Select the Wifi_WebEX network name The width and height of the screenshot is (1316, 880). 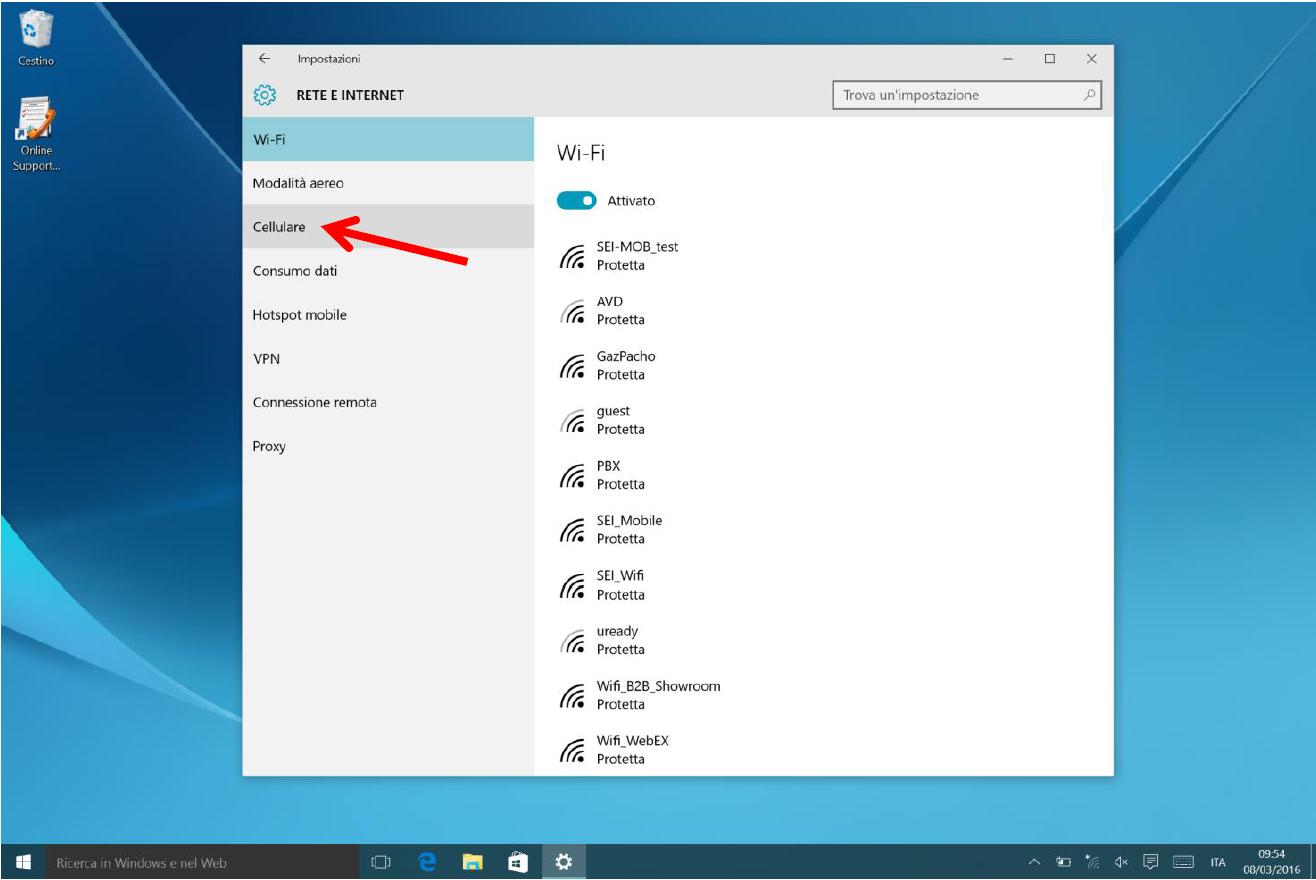coord(632,742)
